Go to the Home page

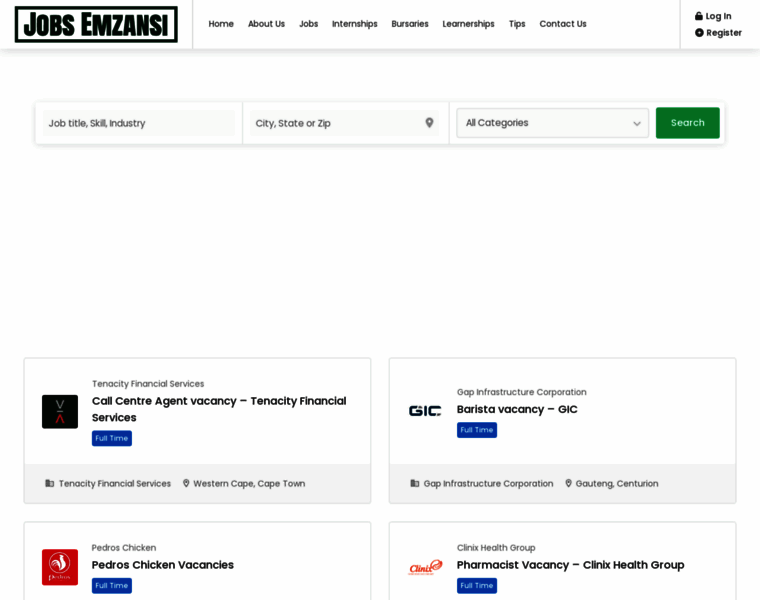[221, 24]
